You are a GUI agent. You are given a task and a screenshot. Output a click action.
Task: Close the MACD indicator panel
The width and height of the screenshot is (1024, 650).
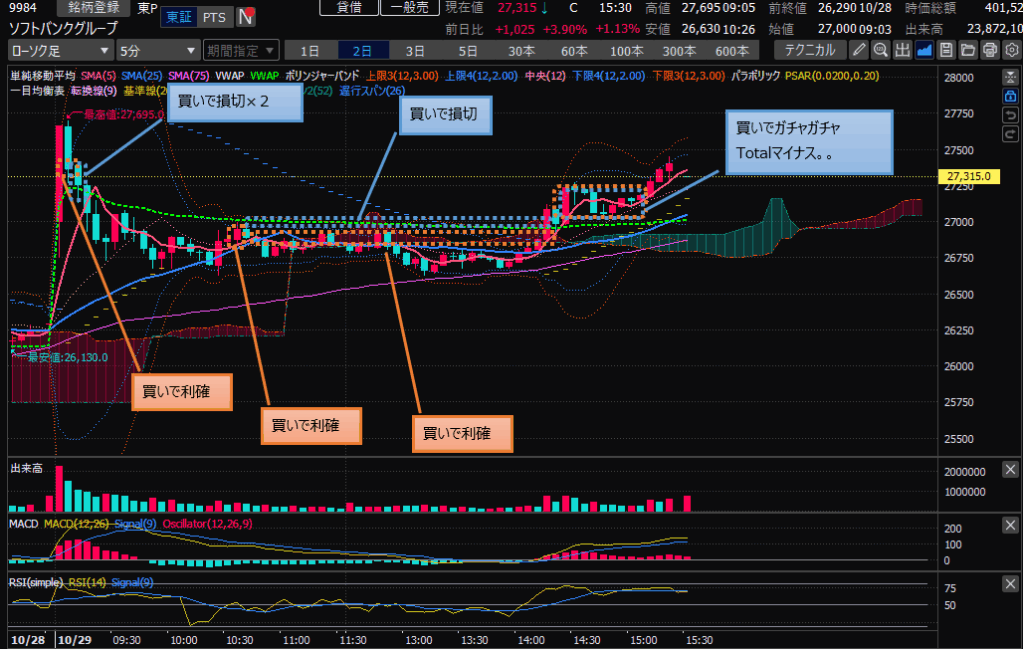coord(1010,525)
